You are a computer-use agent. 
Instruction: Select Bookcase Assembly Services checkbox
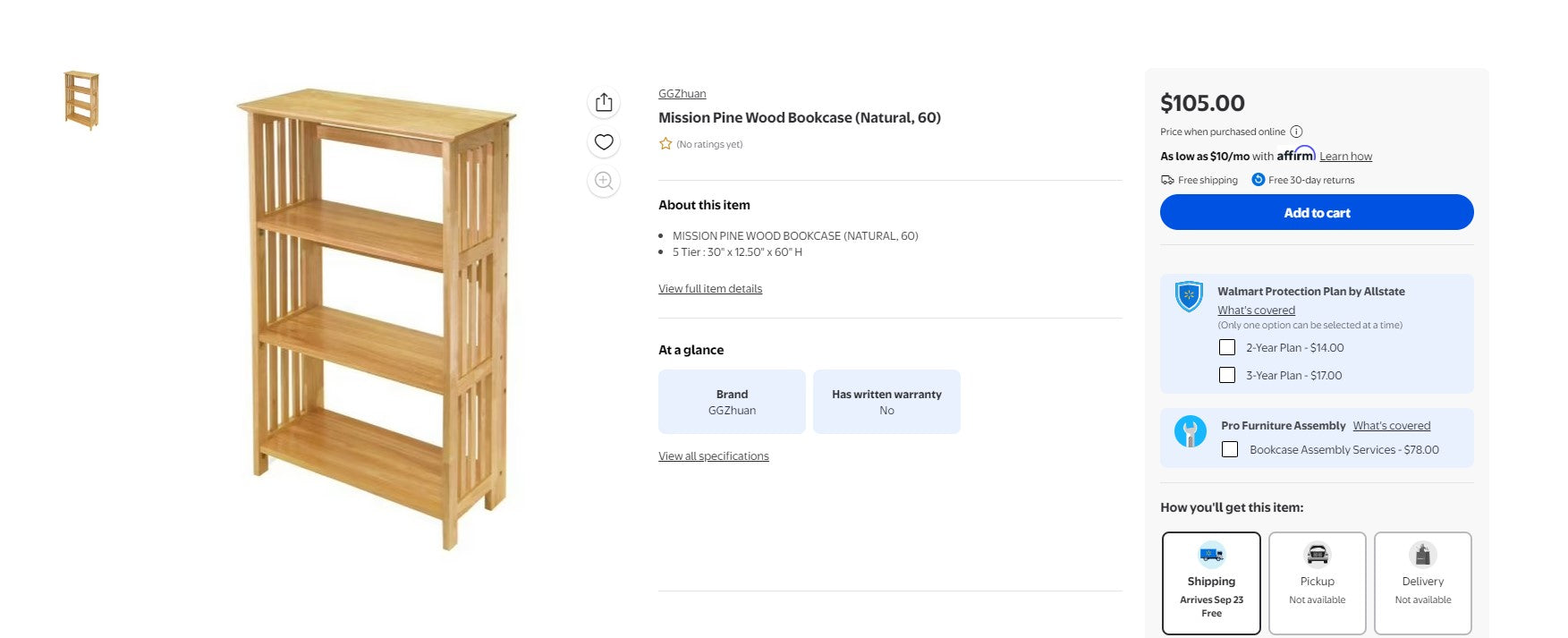(1230, 449)
